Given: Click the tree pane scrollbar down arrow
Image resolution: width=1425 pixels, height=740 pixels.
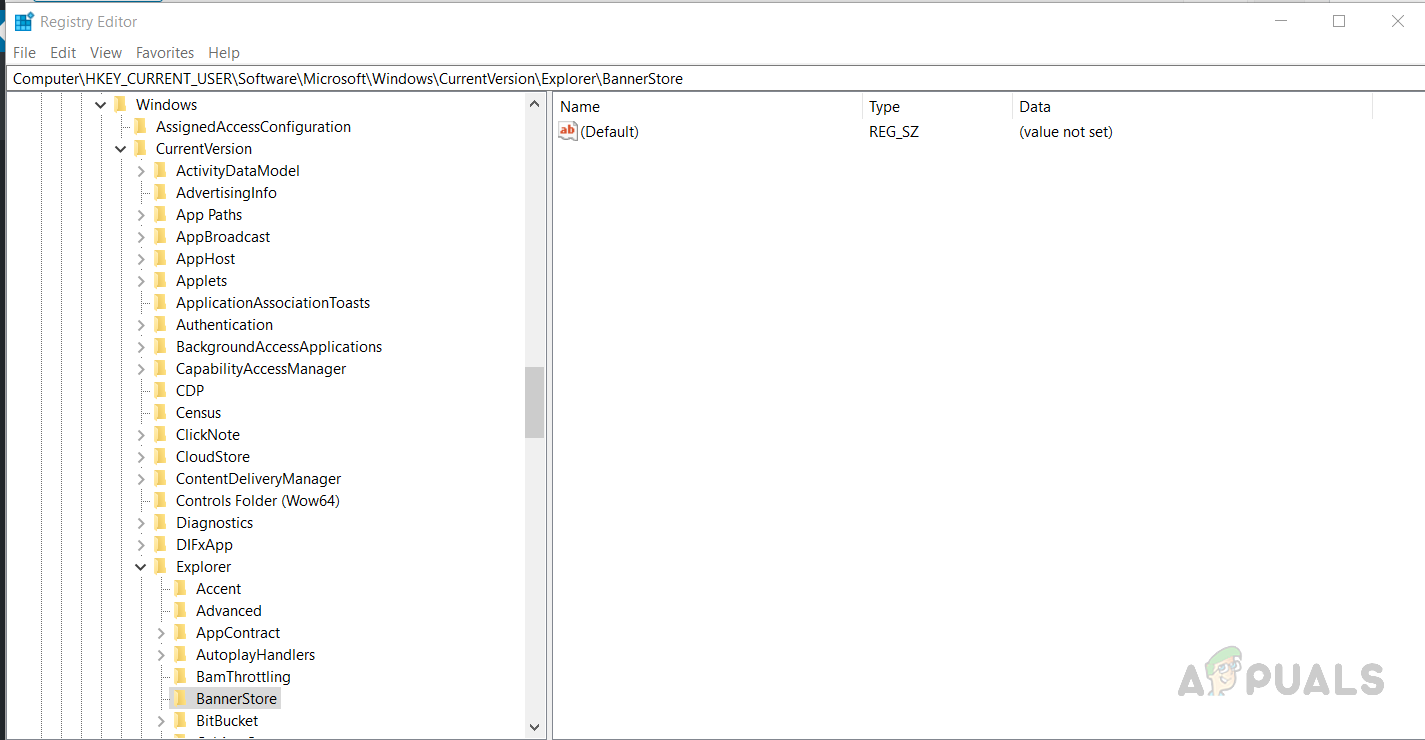Looking at the screenshot, I should pyautogui.click(x=534, y=728).
